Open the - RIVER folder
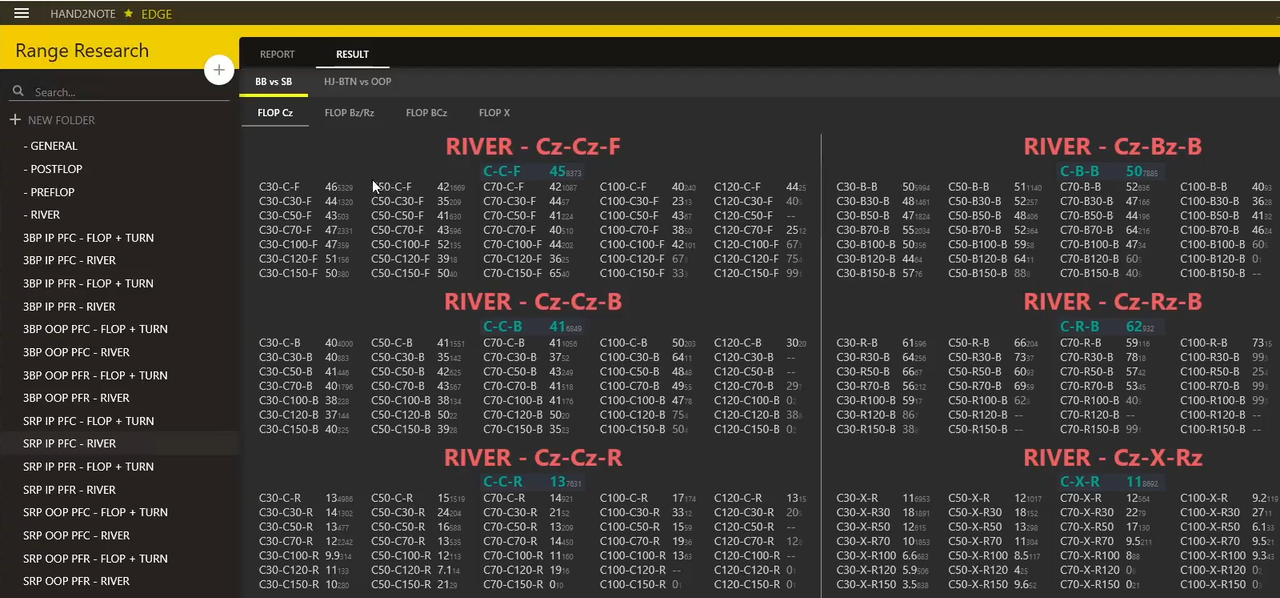The height and width of the screenshot is (598, 1280). (x=42, y=215)
